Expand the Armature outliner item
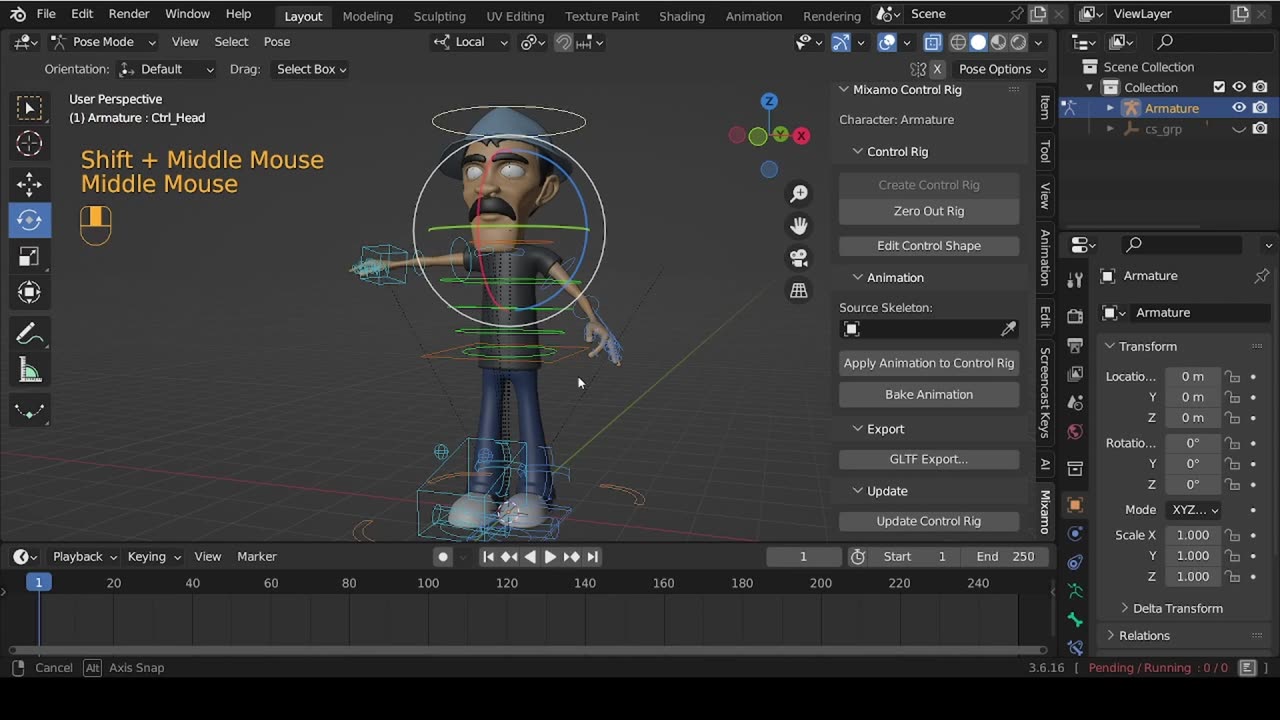This screenshot has width=1280, height=720. click(x=1110, y=108)
